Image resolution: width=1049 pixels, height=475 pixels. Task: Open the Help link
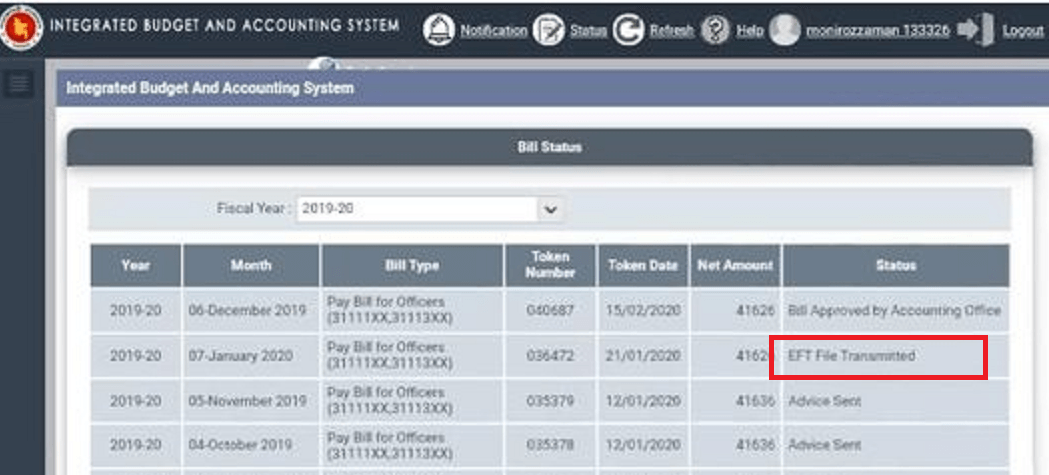point(750,31)
